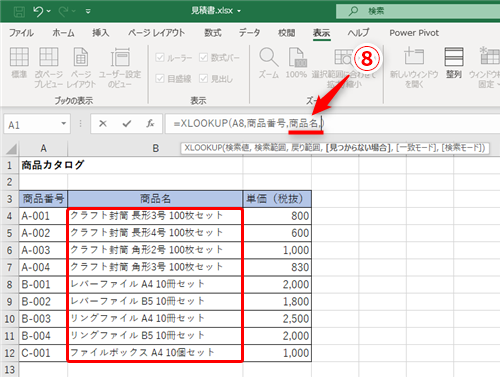500x377 pixels.
Task: Click the 商品名 header cell
Action: (x=155, y=199)
